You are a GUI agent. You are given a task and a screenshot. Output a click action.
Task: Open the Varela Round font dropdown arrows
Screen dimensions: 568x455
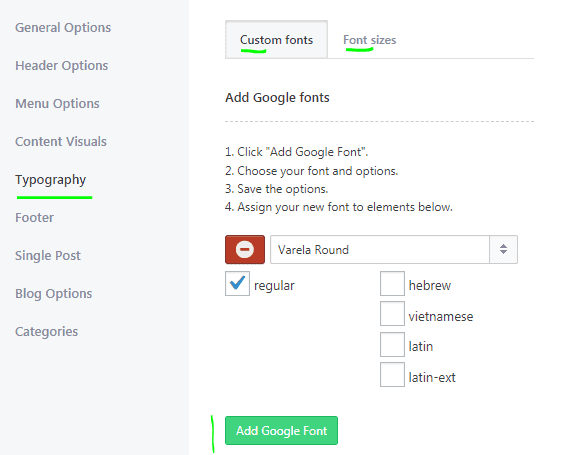click(x=504, y=249)
